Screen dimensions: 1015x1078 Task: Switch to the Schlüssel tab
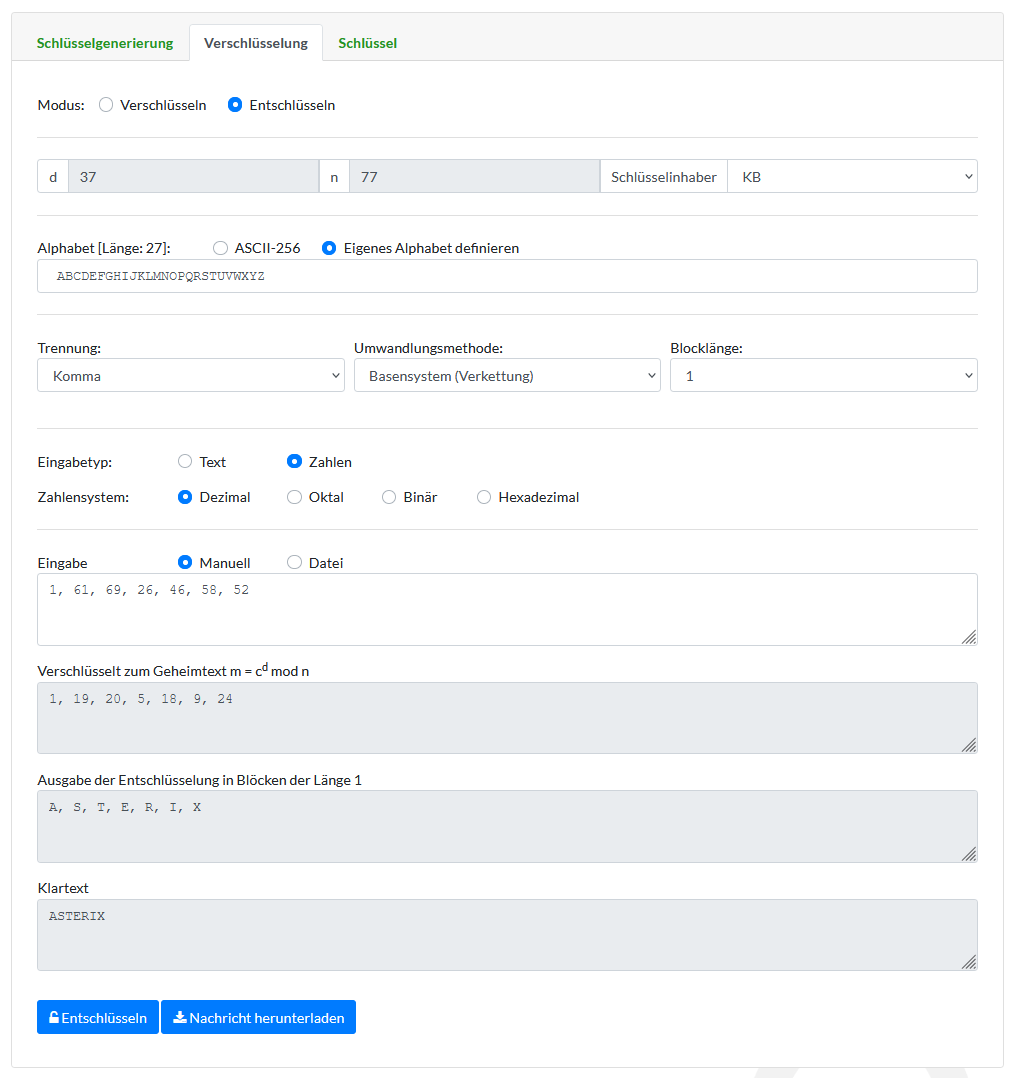(x=367, y=43)
